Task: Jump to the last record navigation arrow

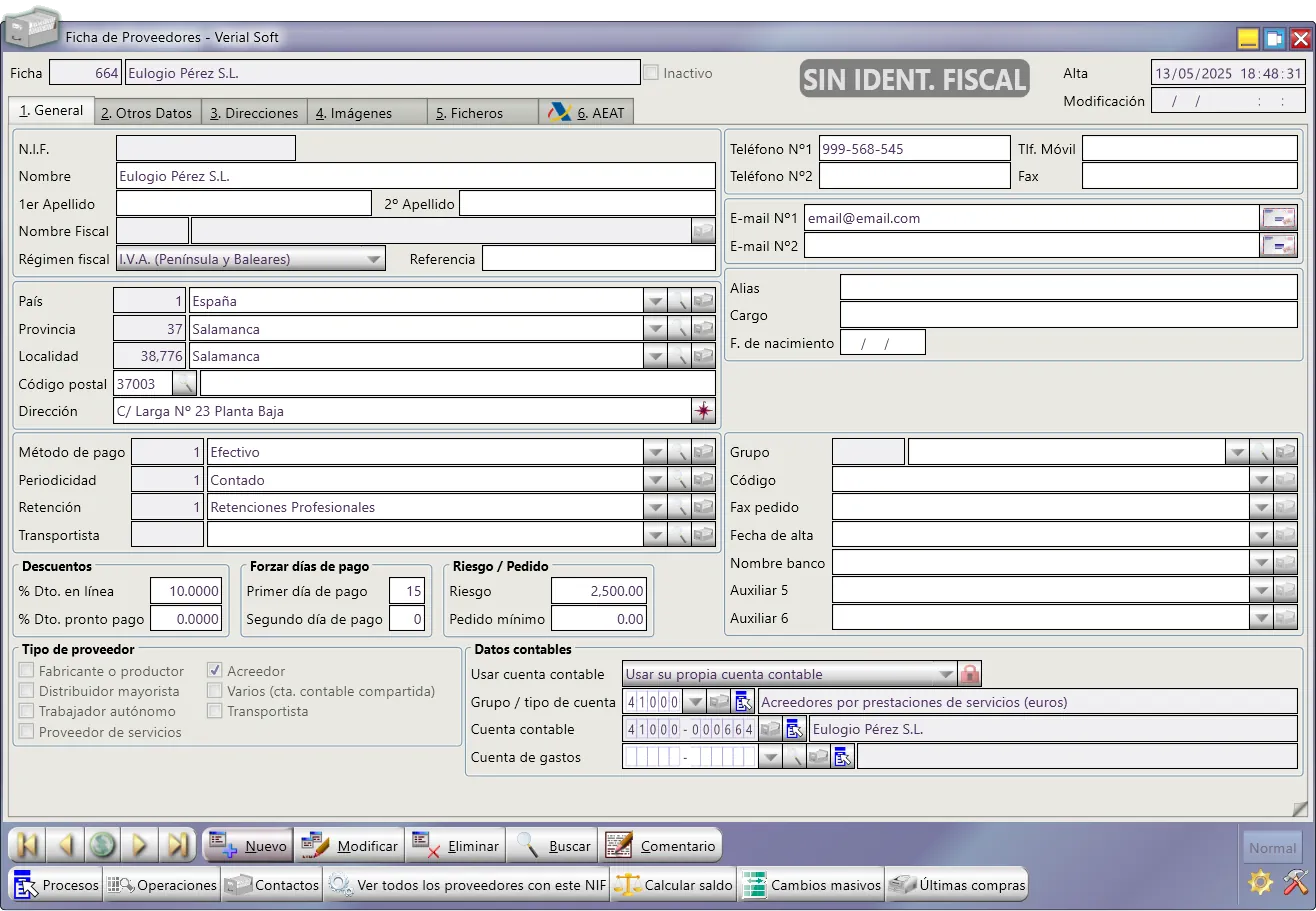Action: (177, 846)
